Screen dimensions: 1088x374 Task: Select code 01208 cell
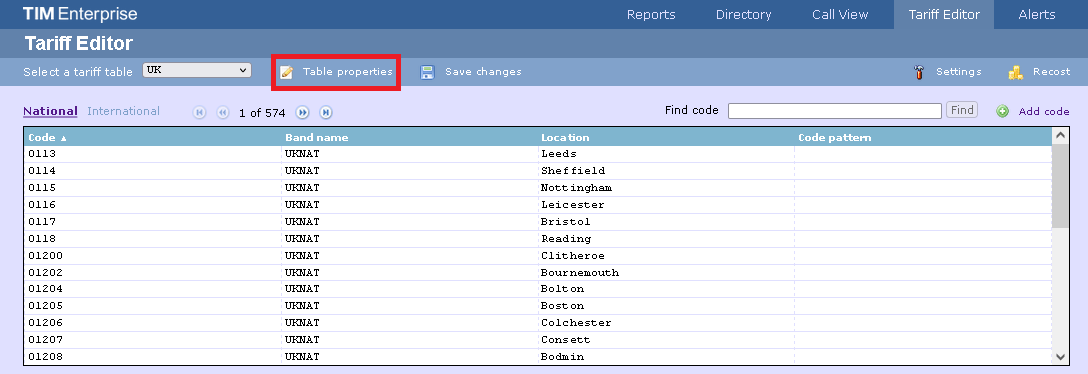(153, 357)
